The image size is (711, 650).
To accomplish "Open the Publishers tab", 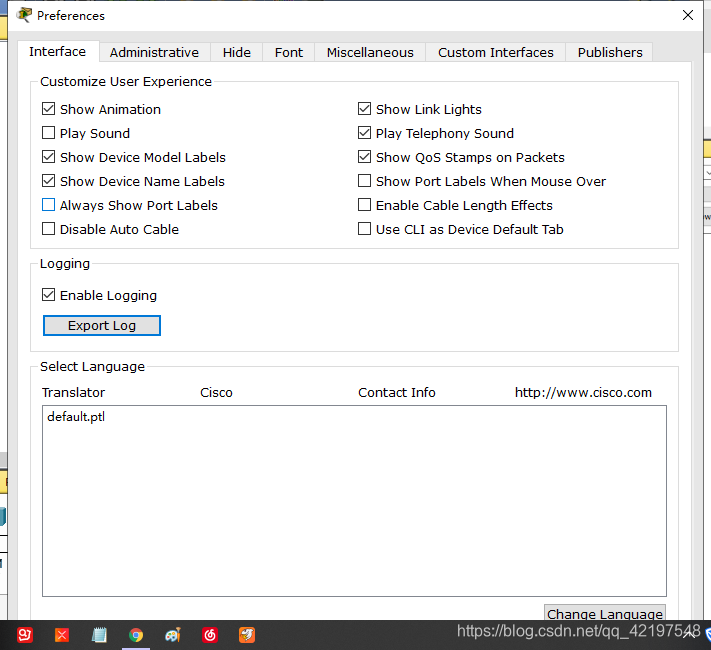I will pos(610,52).
